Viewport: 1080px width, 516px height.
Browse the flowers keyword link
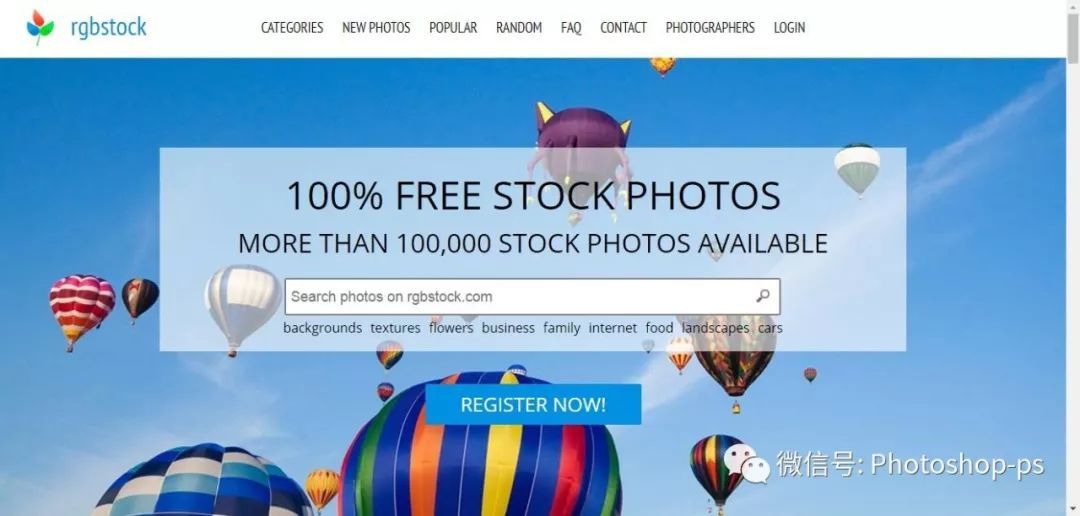(451, 328)
